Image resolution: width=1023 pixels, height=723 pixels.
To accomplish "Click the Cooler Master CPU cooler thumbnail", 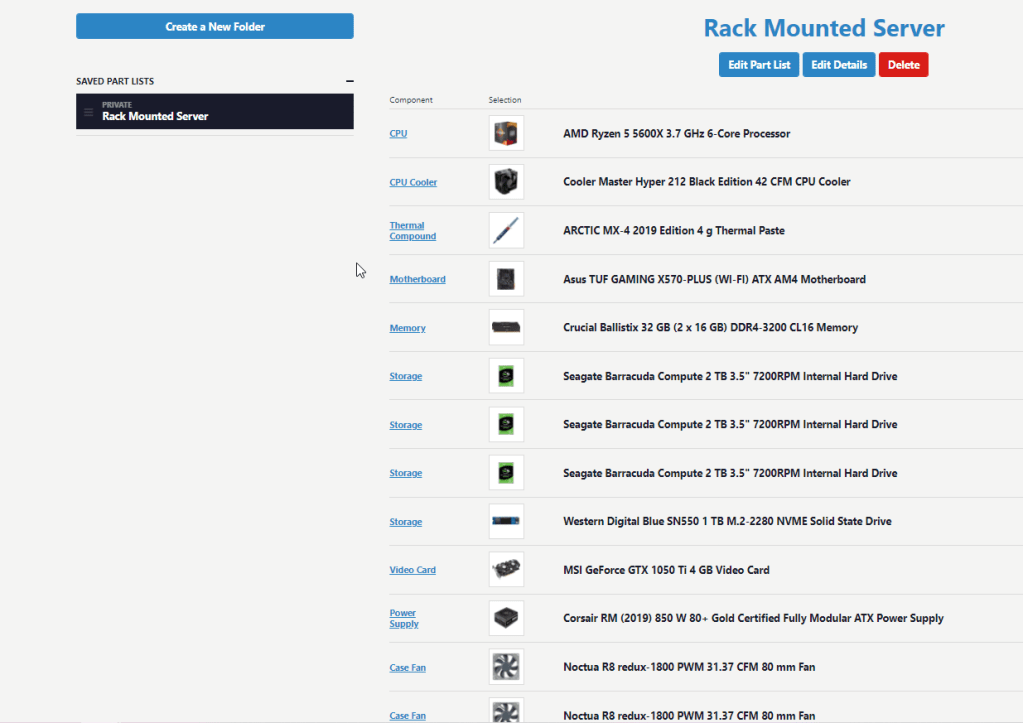I will (506, 182).
